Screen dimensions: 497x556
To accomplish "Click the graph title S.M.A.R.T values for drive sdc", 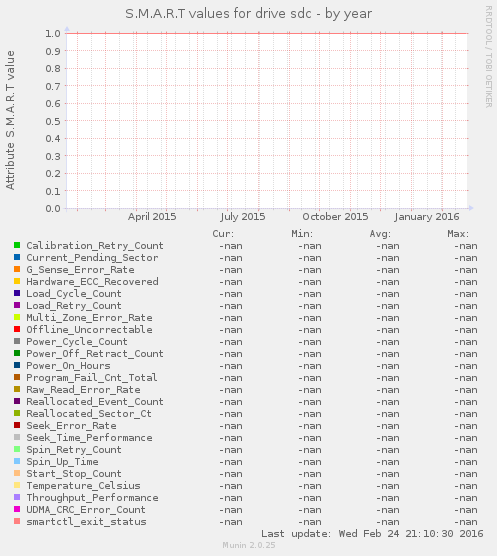I will [x=218, y=14].
